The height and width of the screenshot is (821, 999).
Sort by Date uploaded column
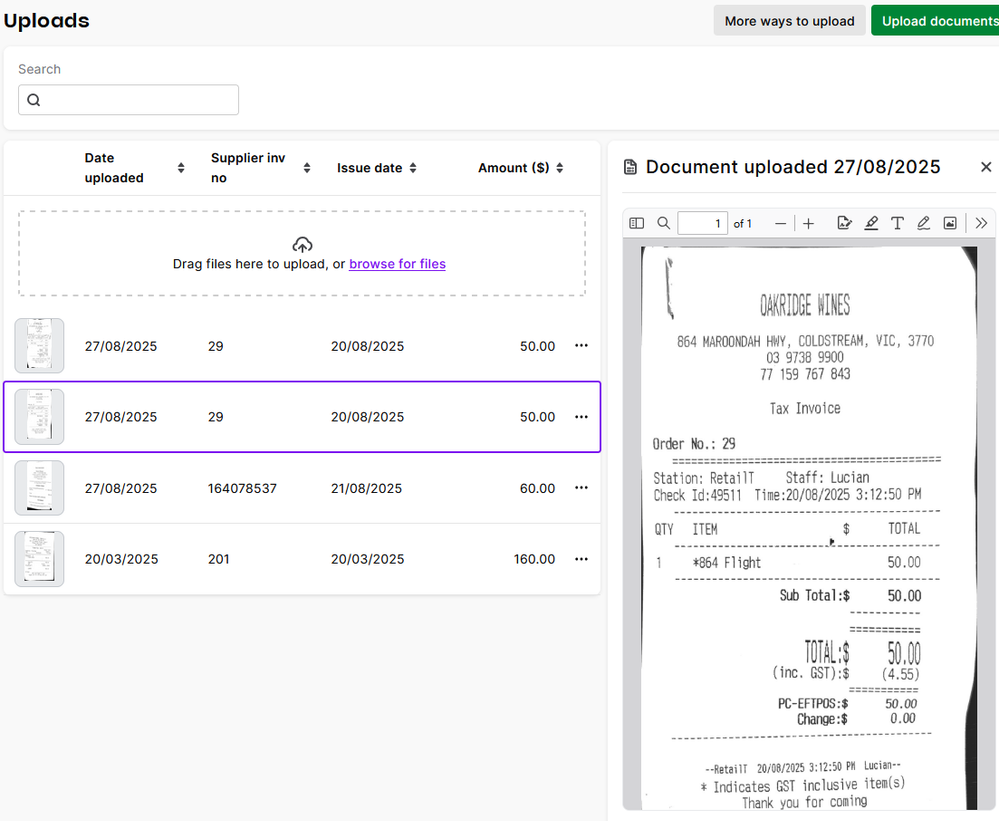click(x=181, y=168)
